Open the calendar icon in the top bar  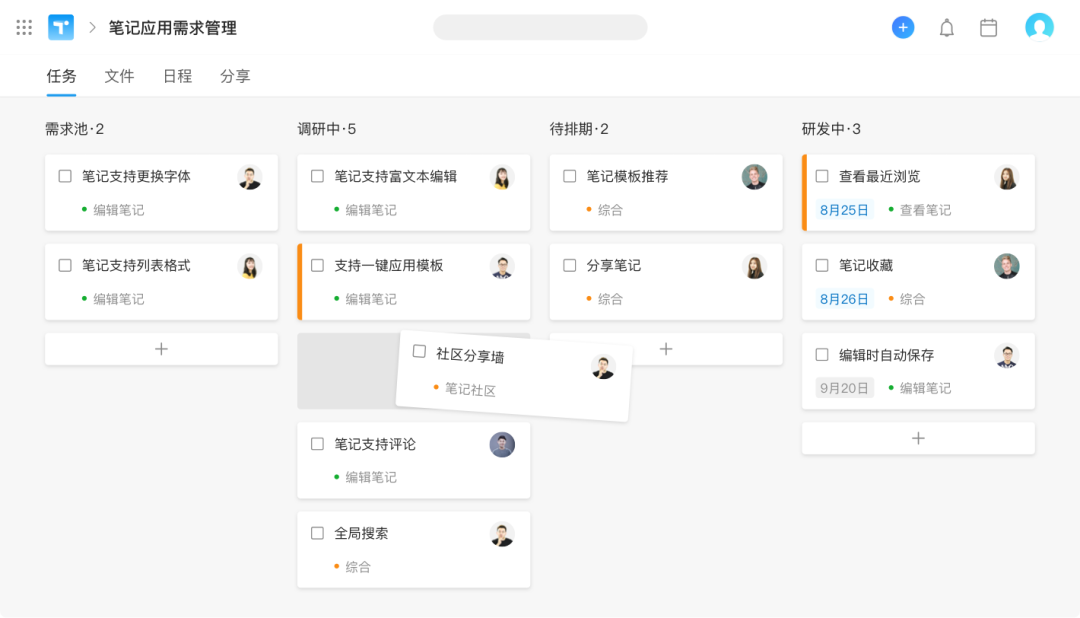(x=988, y=27)
